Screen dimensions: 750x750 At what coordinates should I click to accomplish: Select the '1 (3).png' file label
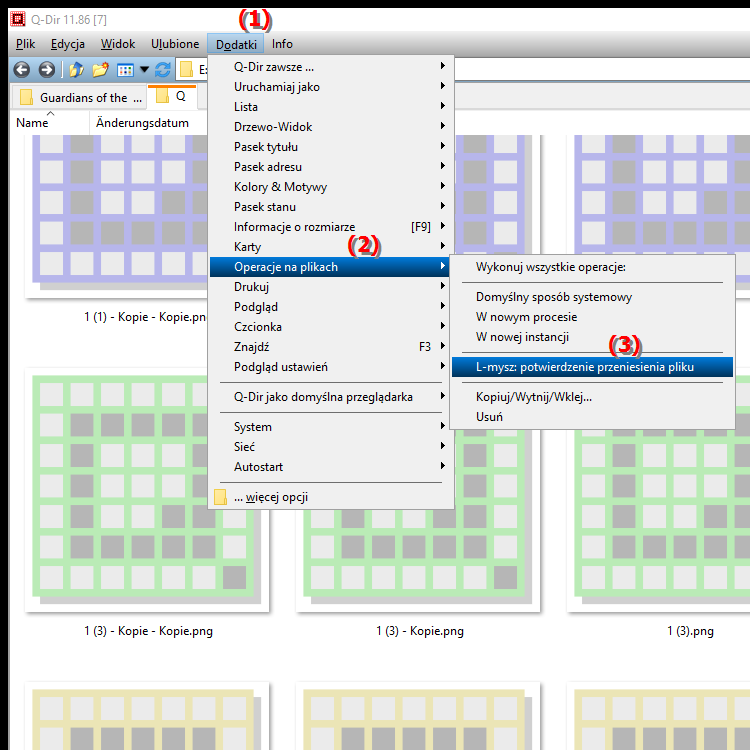[x=690, y=631]
